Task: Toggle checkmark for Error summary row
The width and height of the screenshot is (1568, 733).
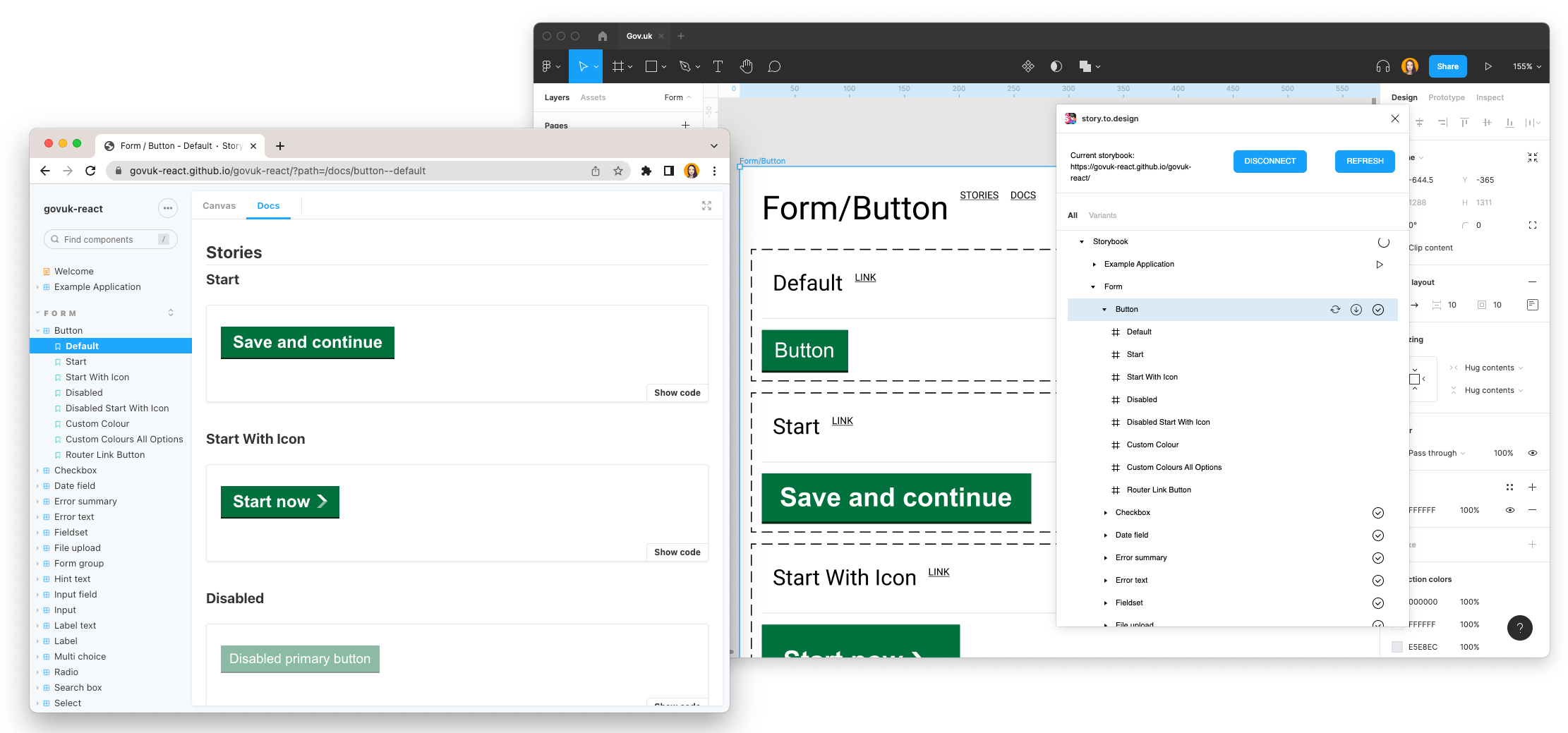Action: click(x=1378, y=558)
